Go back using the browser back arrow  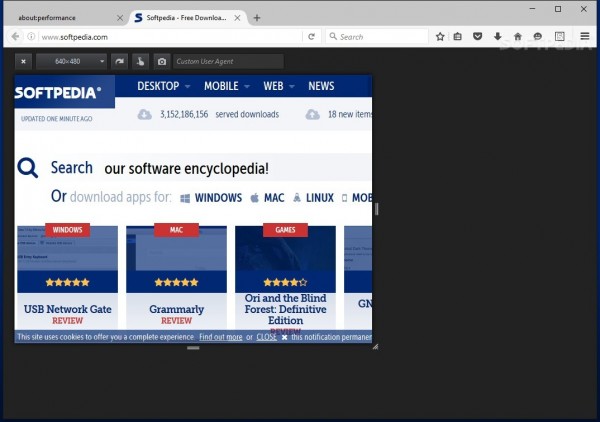pyautogui.click(x=15, y=37)
